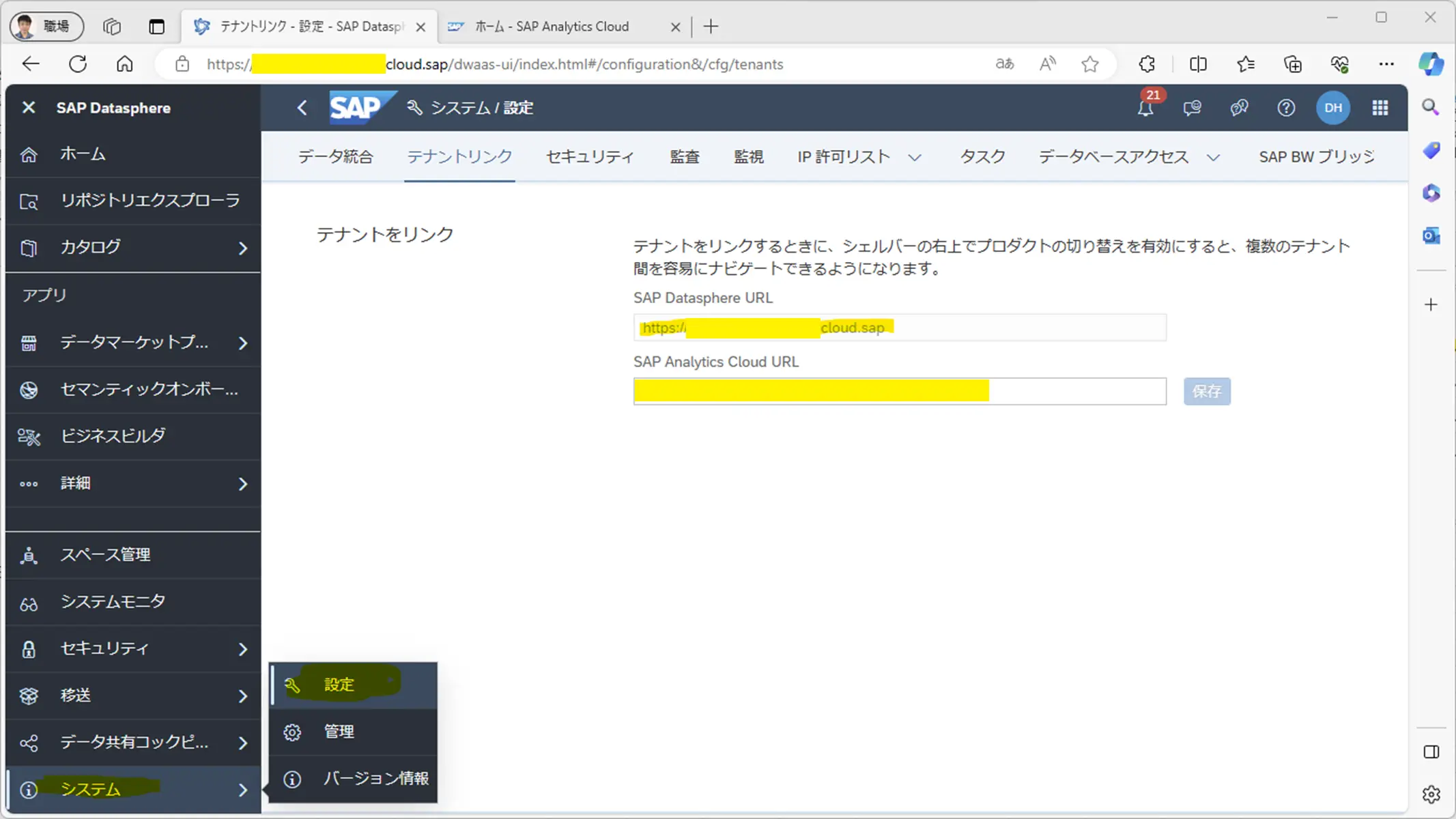Viewport: 1456px width, 819px height.
Task: Open the Copilot icon in Edge
Action: [x=1431, y=64]
